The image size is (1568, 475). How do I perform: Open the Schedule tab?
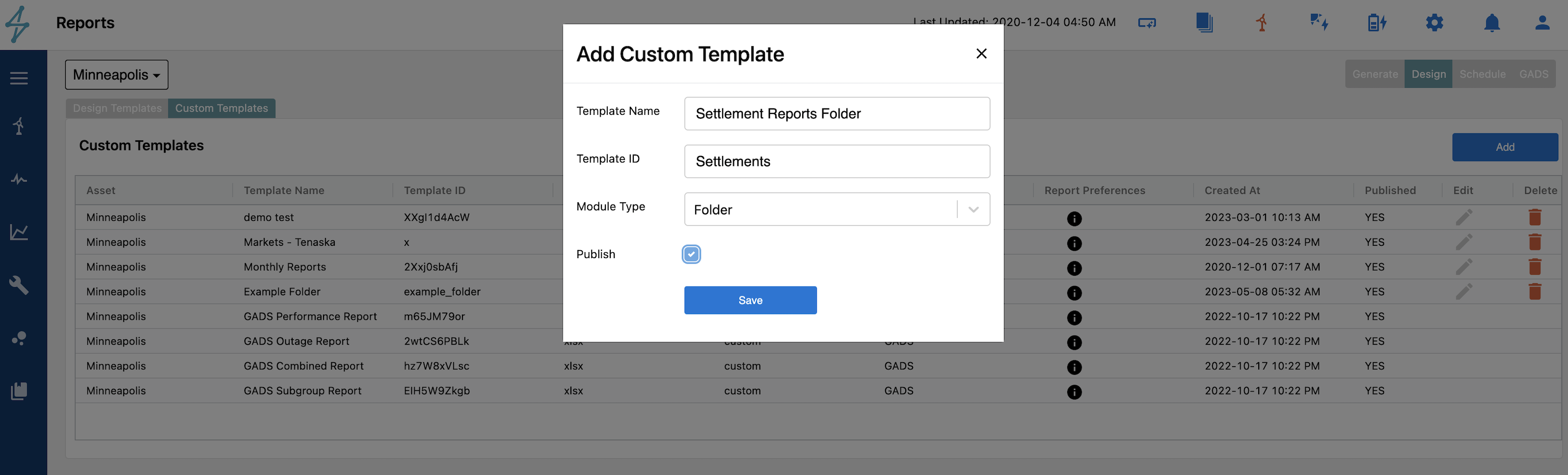click(1482, 74)
